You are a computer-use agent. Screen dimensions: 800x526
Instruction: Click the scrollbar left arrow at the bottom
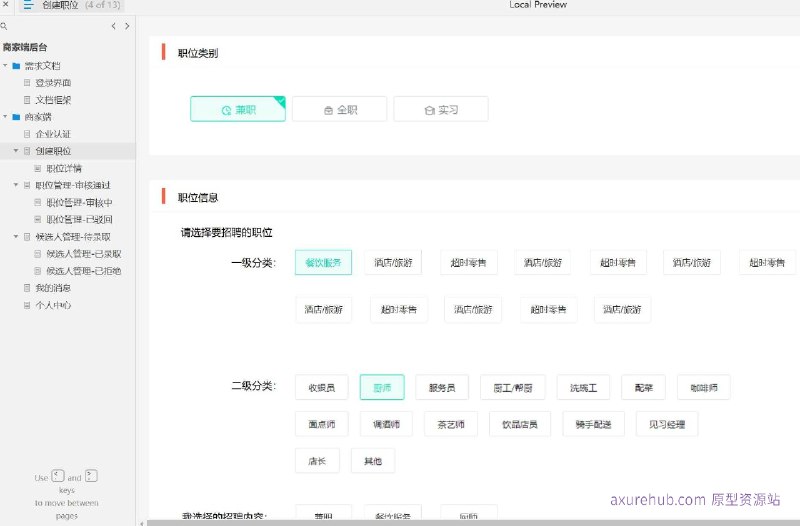142,523
